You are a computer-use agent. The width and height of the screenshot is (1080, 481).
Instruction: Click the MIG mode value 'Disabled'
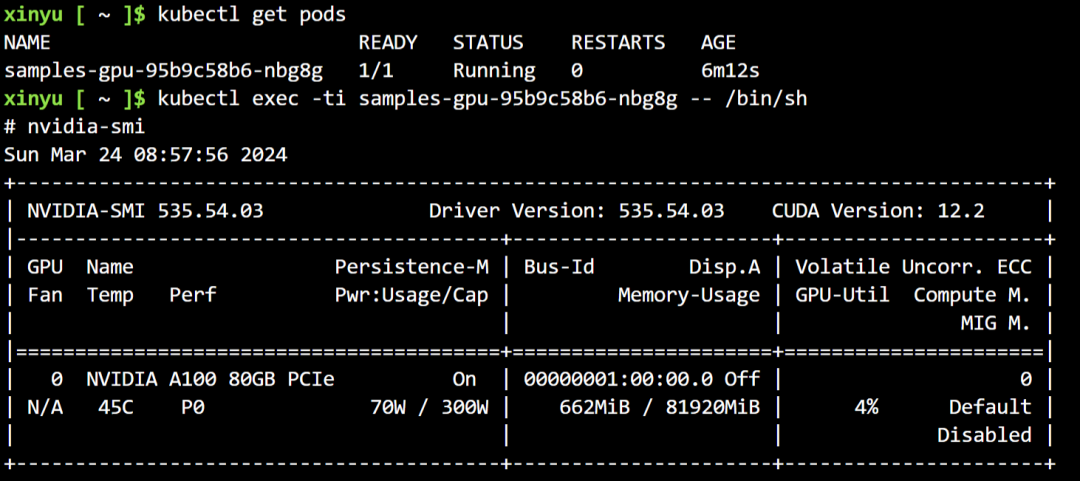tap(984, 435)
